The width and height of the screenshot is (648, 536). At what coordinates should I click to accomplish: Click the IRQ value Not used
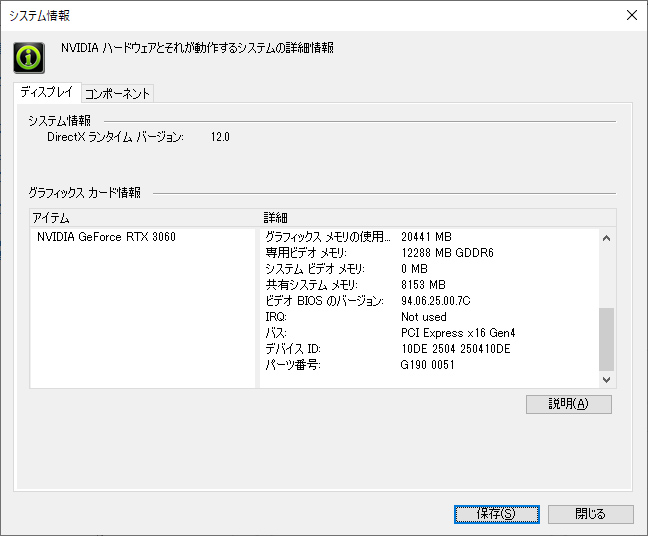pos(424,317)
